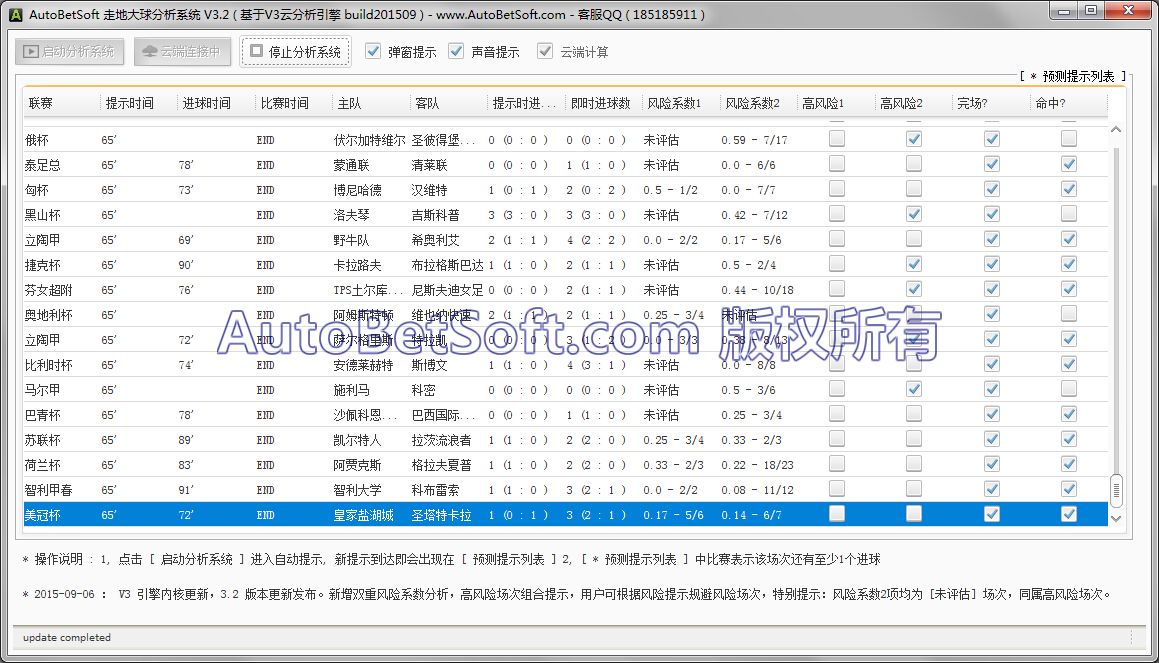Select the 匈杯 league cell
Screen dimensions: 1159x663
point(37,190)
